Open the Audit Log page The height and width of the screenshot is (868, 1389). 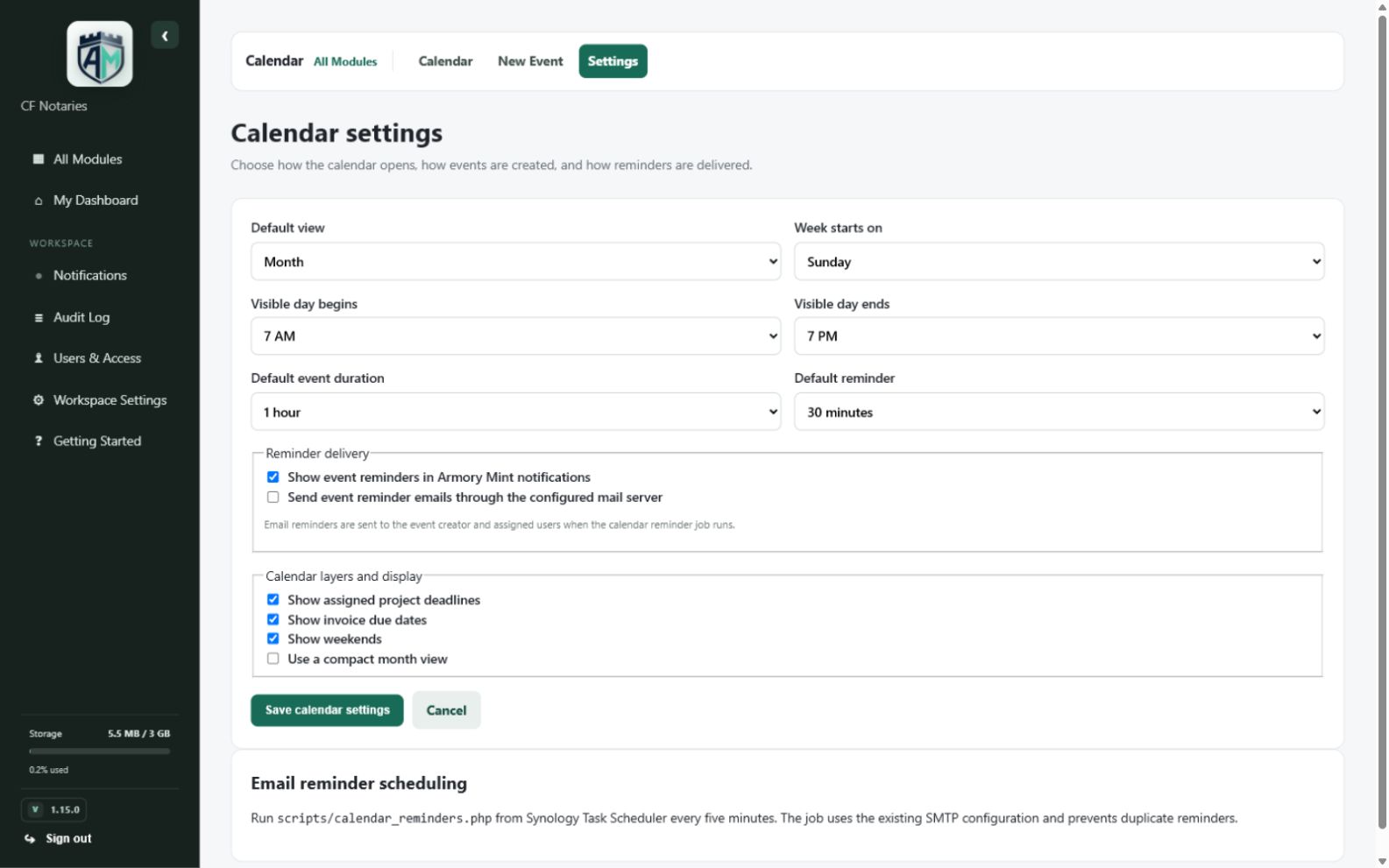[81, 318]
